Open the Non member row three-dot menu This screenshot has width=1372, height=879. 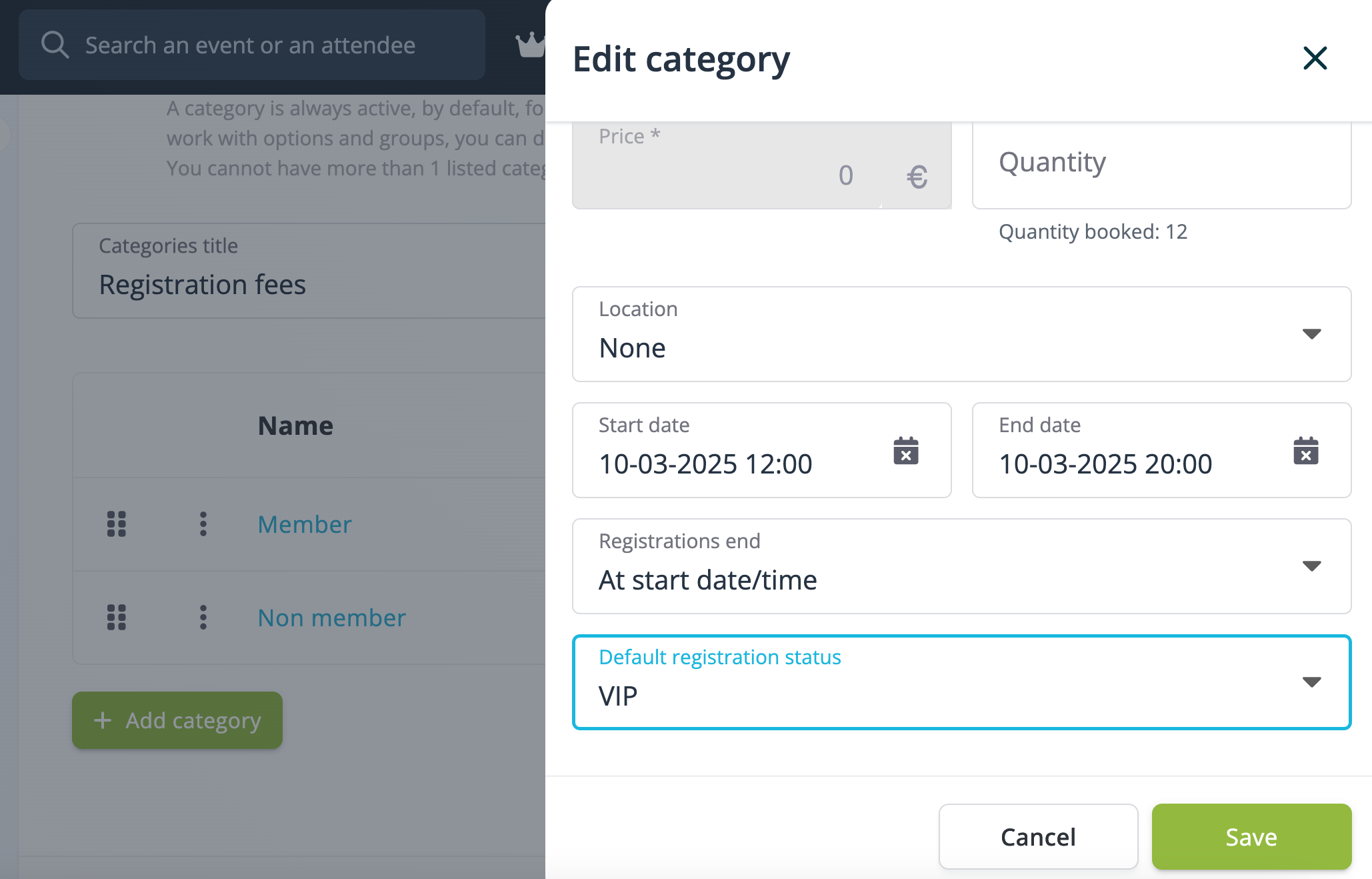(203, 618)
